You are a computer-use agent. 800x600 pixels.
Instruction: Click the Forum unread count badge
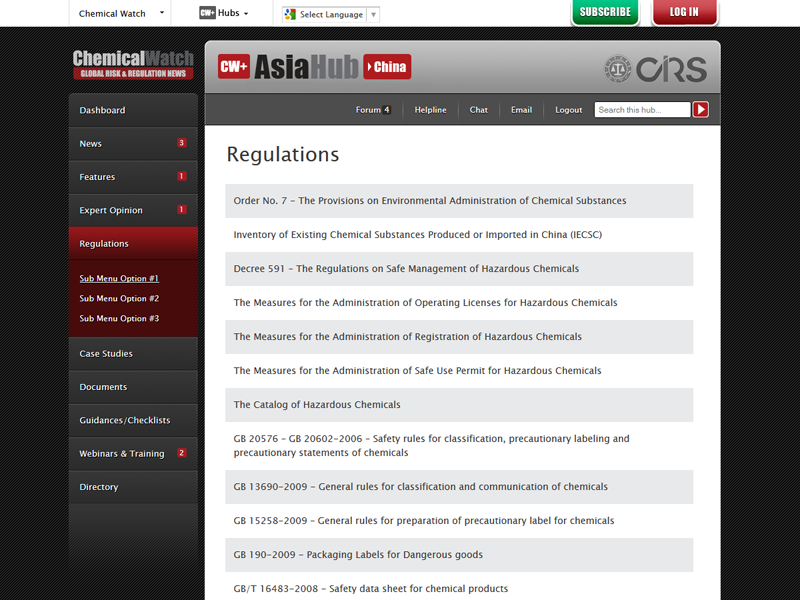pos(387,110)
